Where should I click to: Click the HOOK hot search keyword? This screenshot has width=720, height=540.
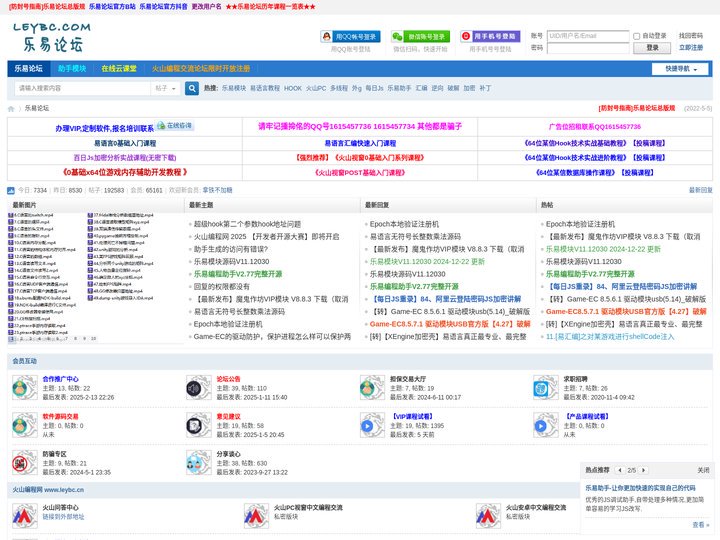(x=292, y=88)
